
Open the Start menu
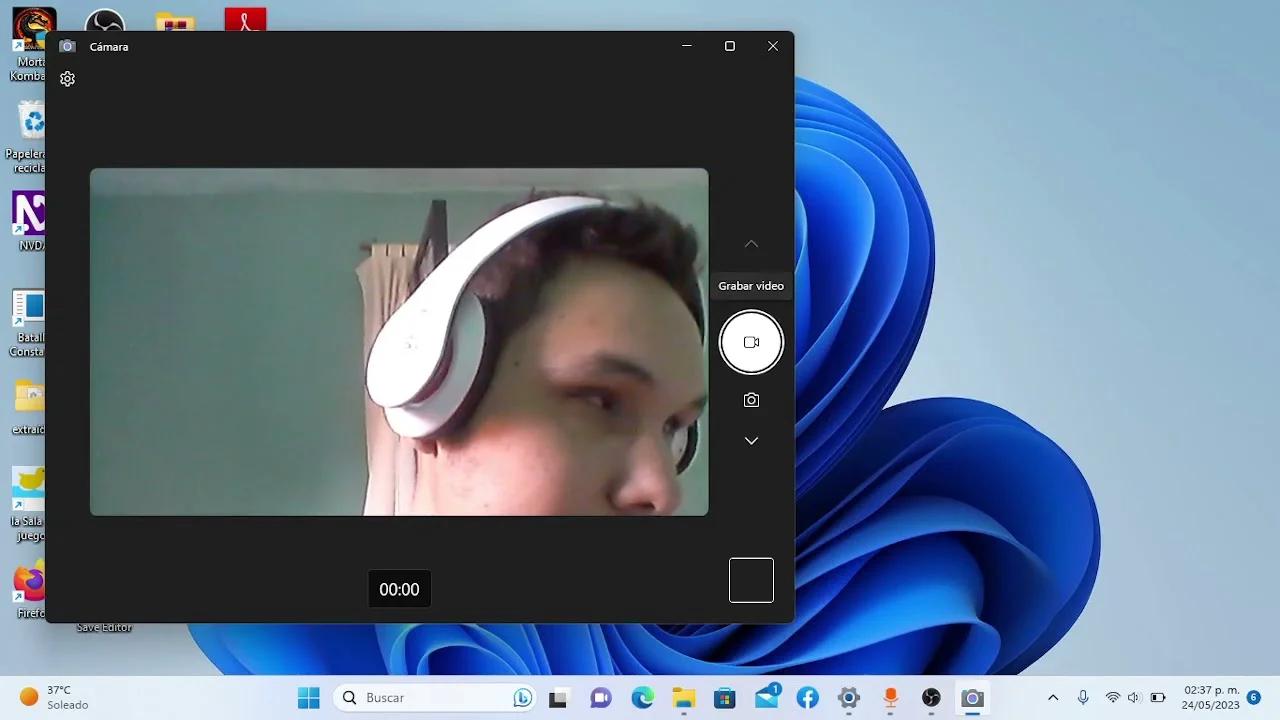pos(308,697)
